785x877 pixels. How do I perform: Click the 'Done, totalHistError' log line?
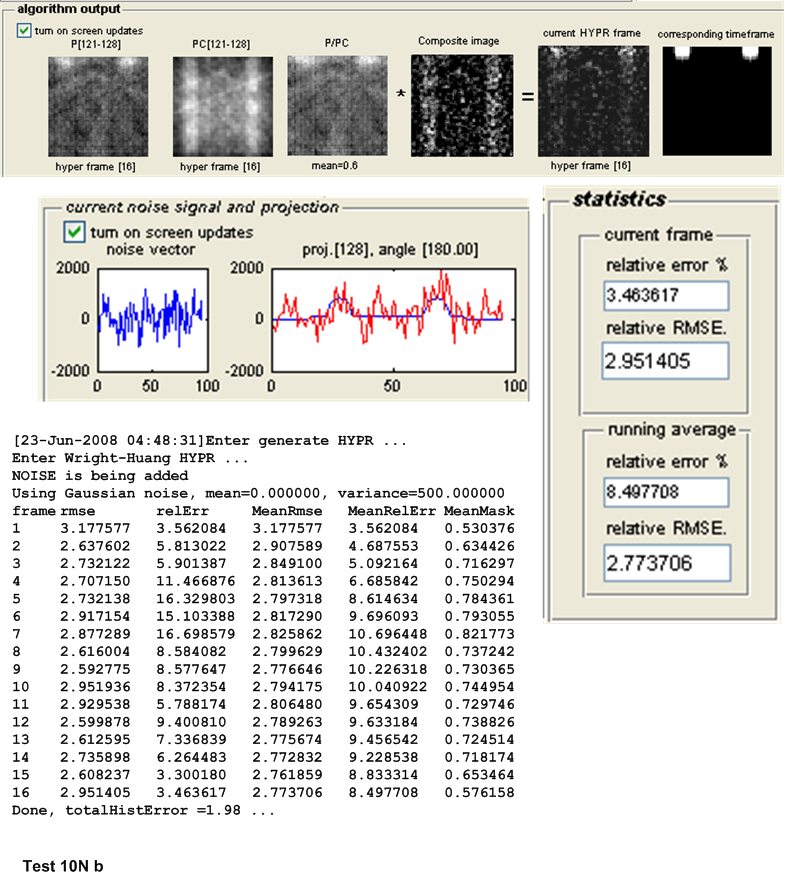coord(142,809)
